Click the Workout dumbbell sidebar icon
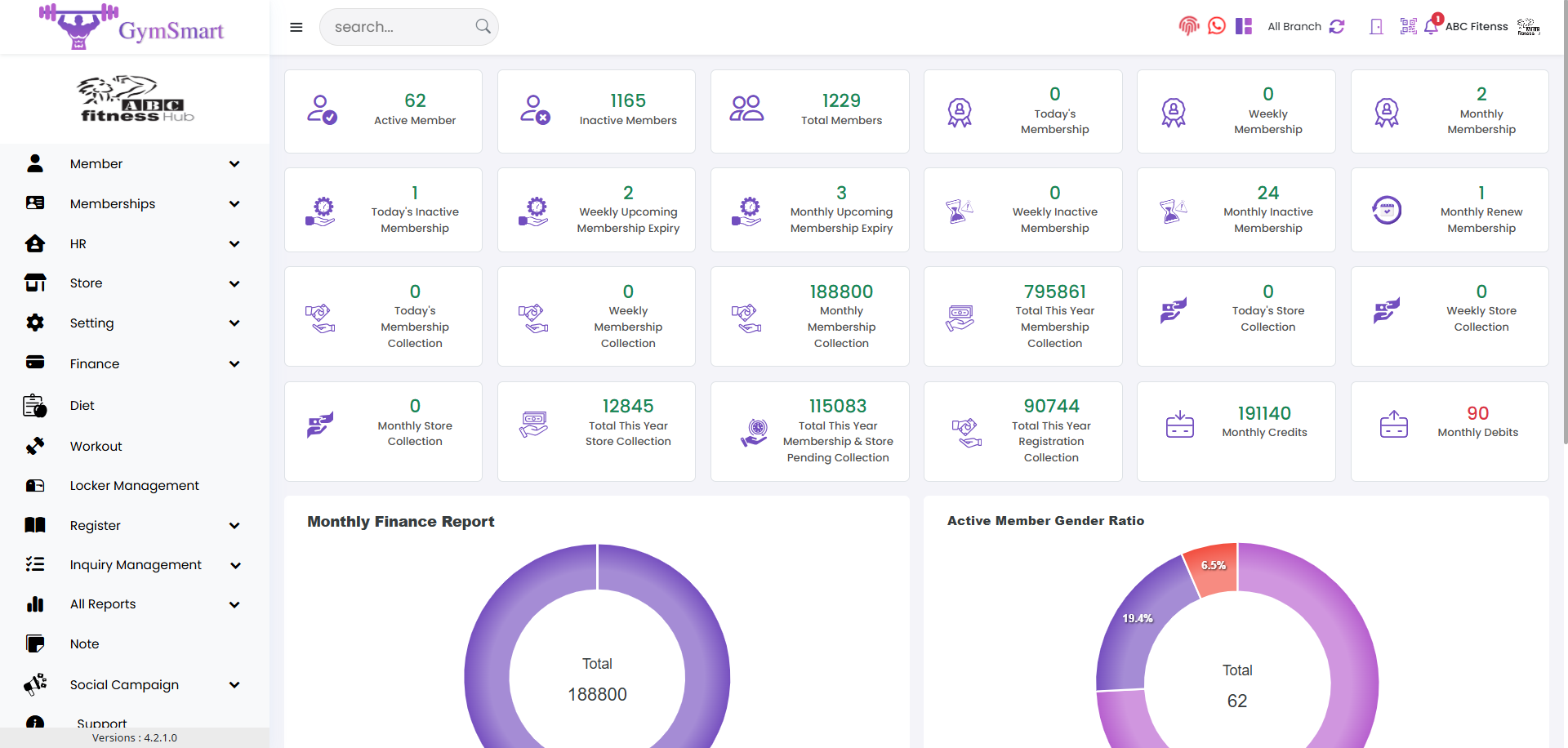The image size is (1568, 748). 35,446
